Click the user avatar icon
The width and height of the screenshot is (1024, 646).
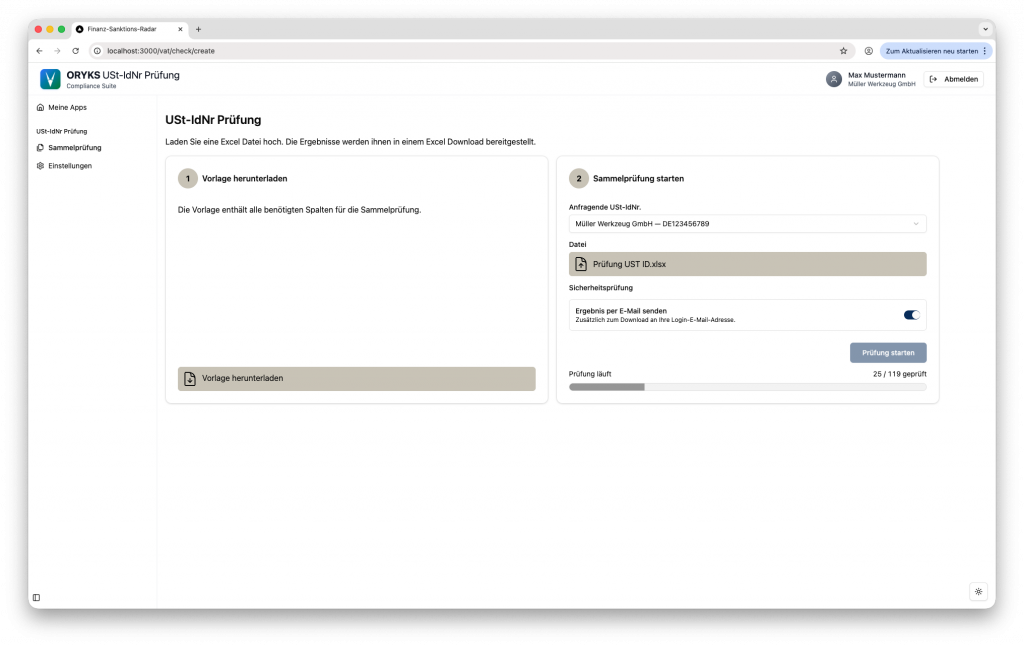pos(833,79)
